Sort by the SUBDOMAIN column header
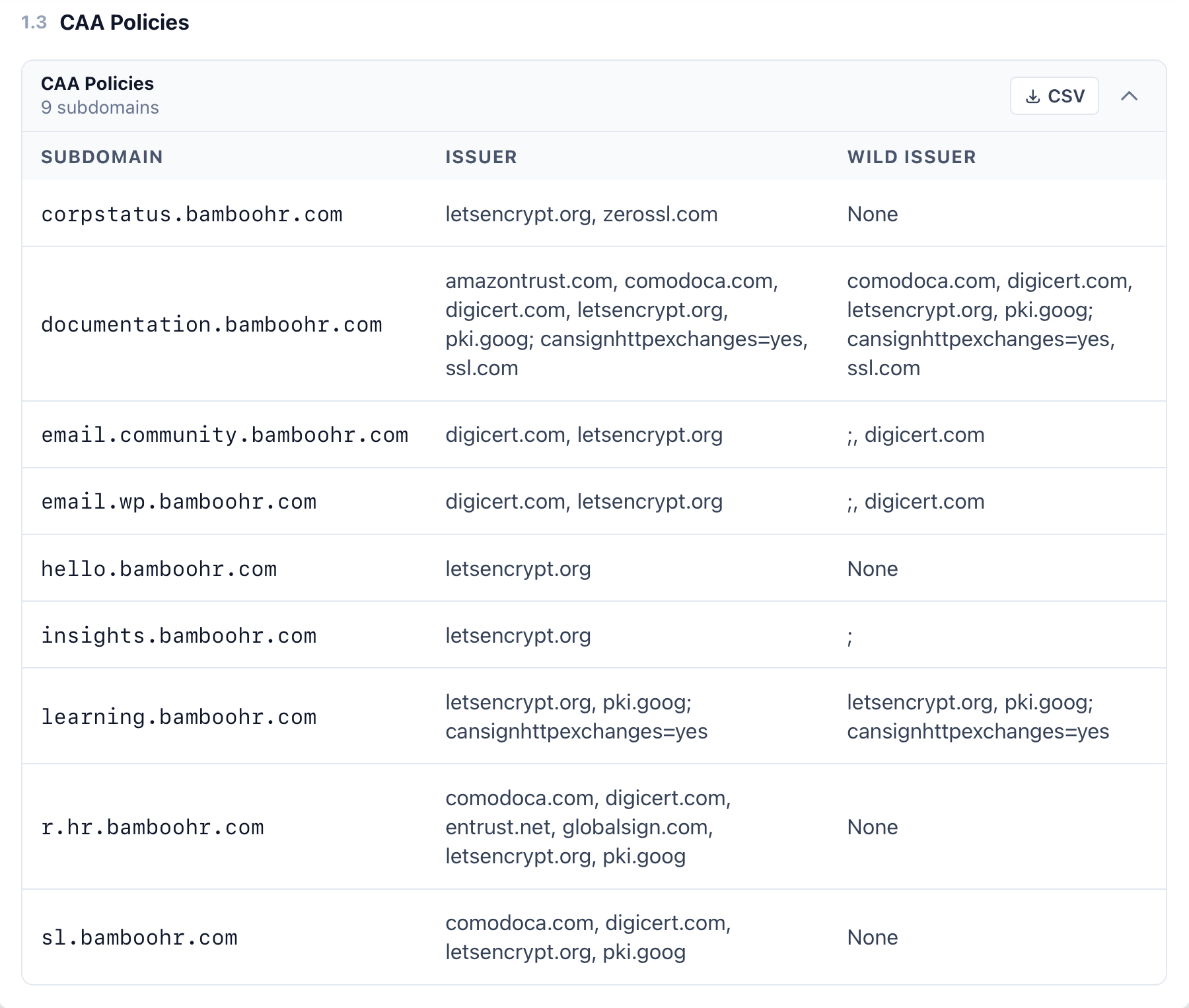Screen dimensions: 1189x1008 (102, 157)
